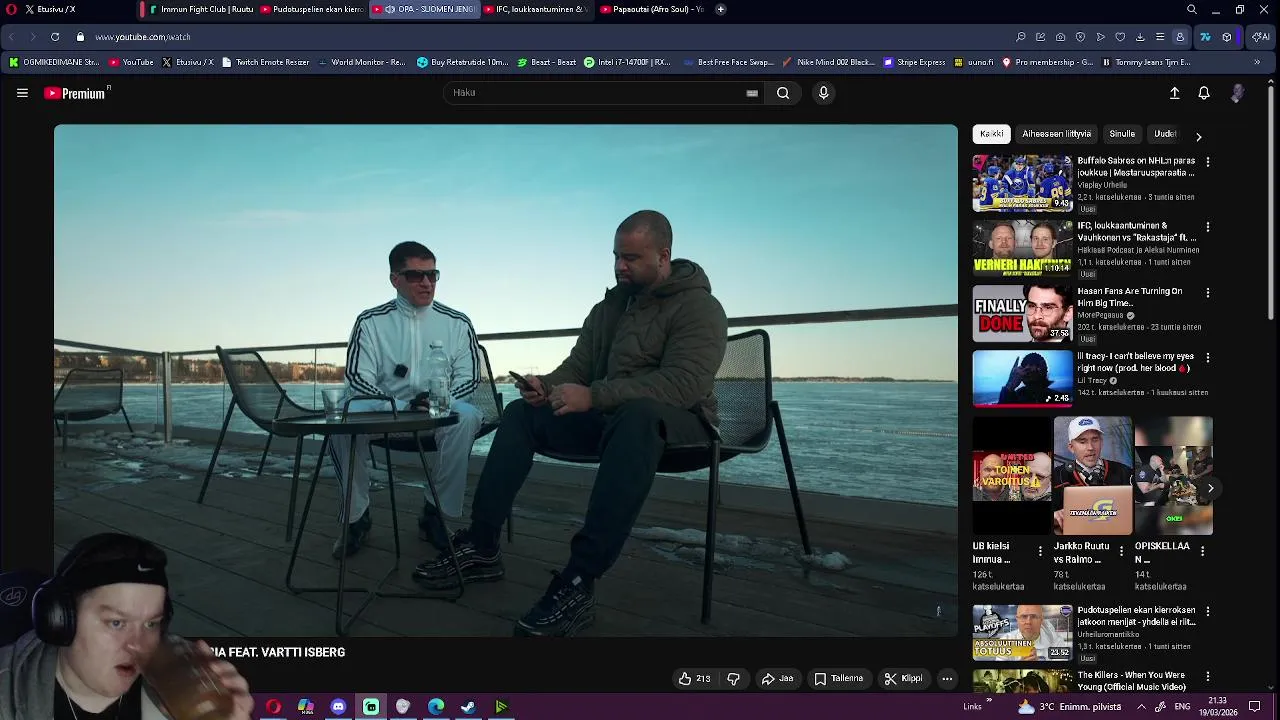Screen dimensions: 1280x720
Task: Switch to Immun Fight Club Ruutu tab
Action: (200, 9)
